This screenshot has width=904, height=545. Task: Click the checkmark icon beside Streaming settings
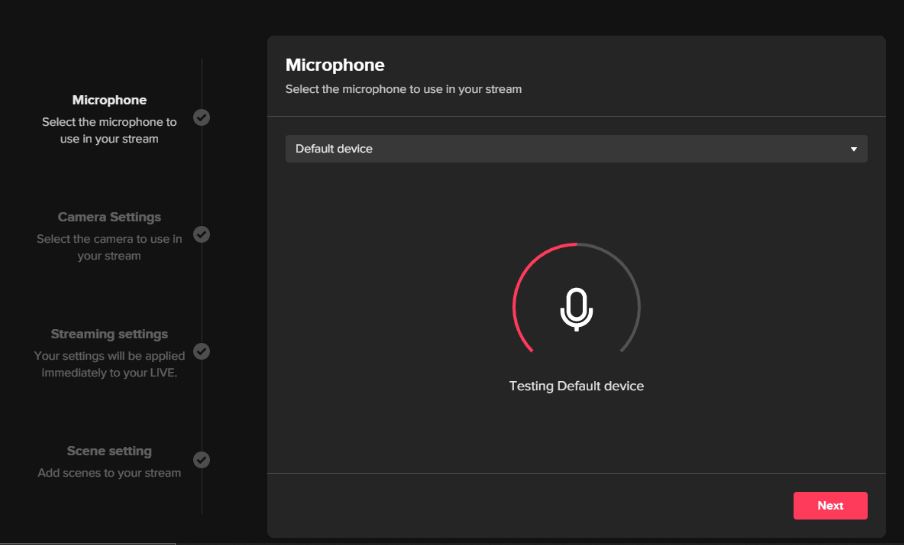coord(201,352)
